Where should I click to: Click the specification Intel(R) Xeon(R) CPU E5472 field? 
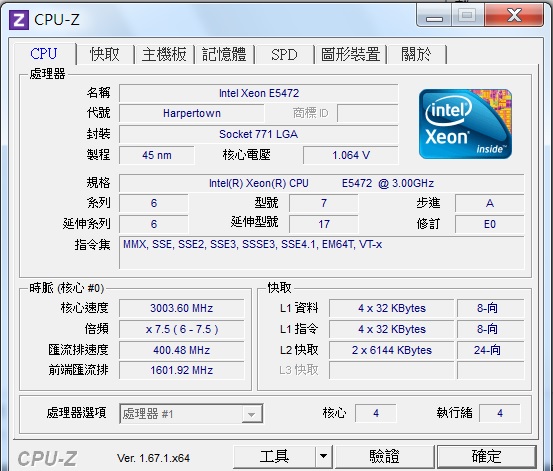pyautogui.click(x=321, y=183)
